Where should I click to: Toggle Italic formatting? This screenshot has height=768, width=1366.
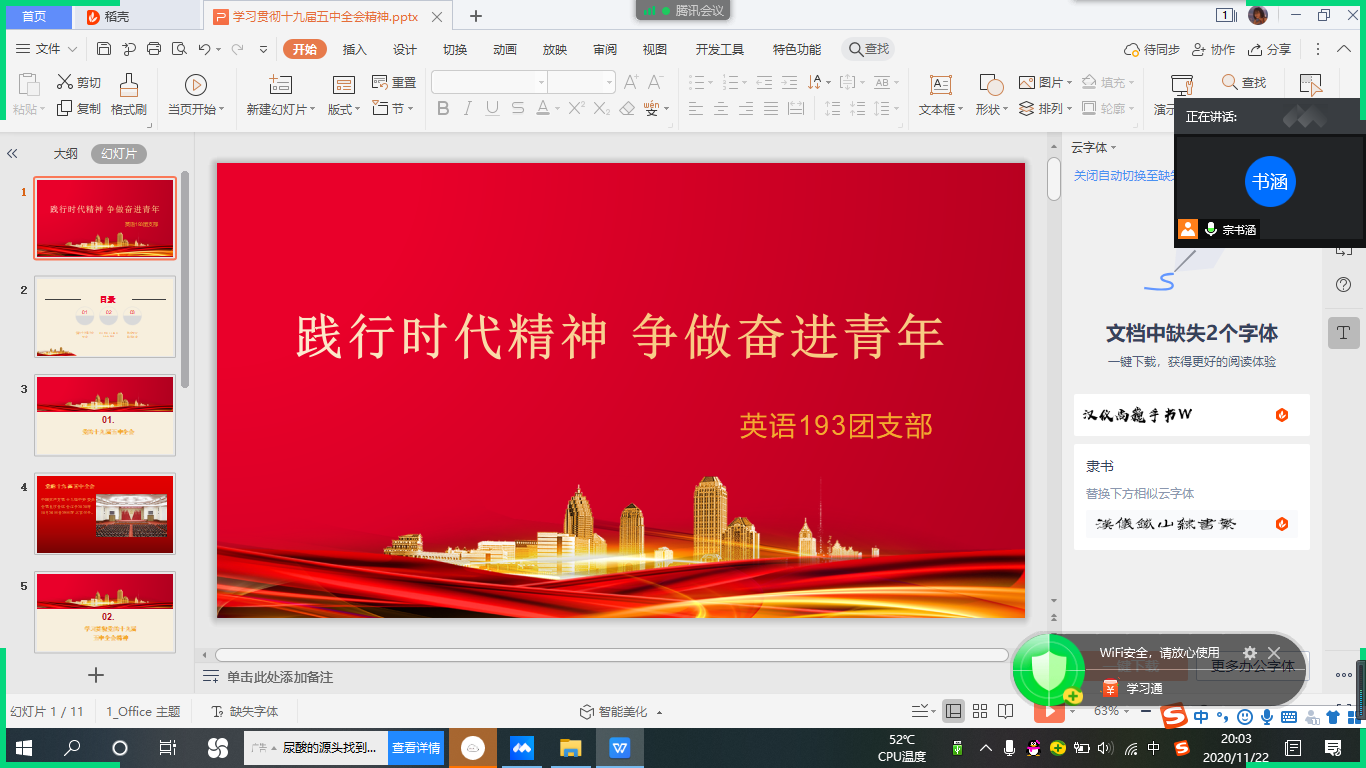(467, 108)
